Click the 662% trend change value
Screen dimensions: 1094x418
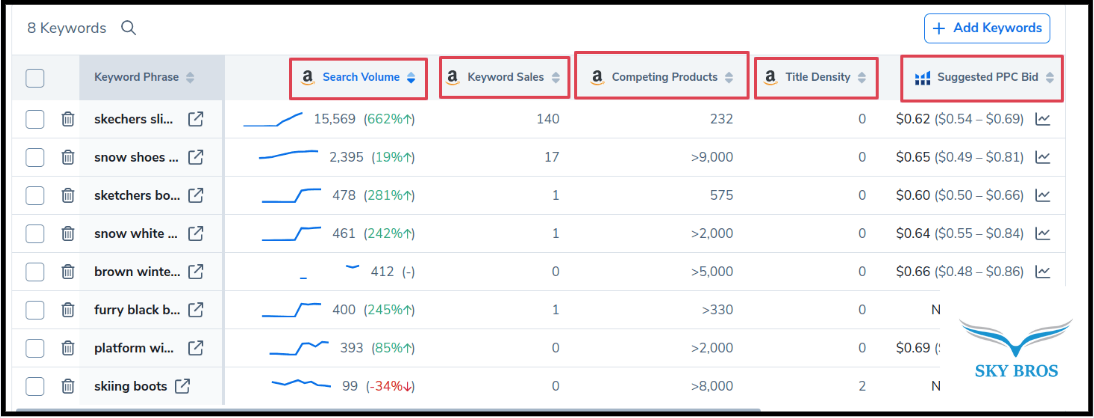(389, 119)
